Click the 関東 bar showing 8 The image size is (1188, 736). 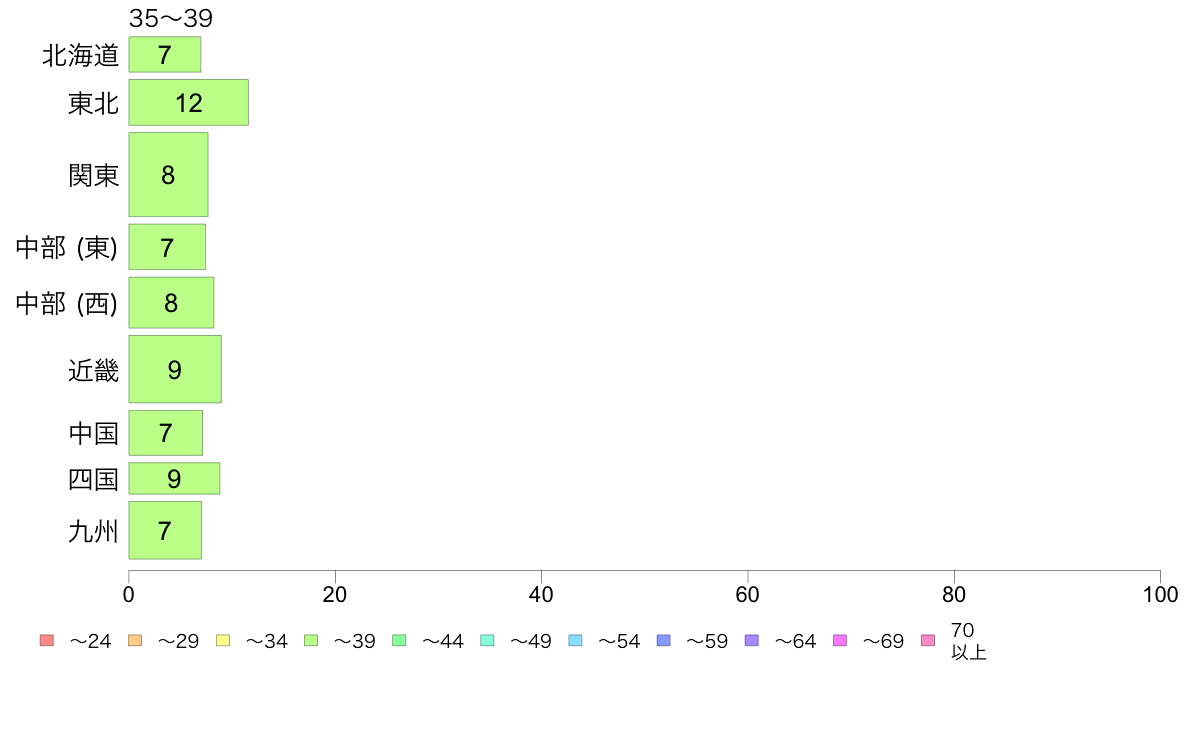click(x=168, y=174)
